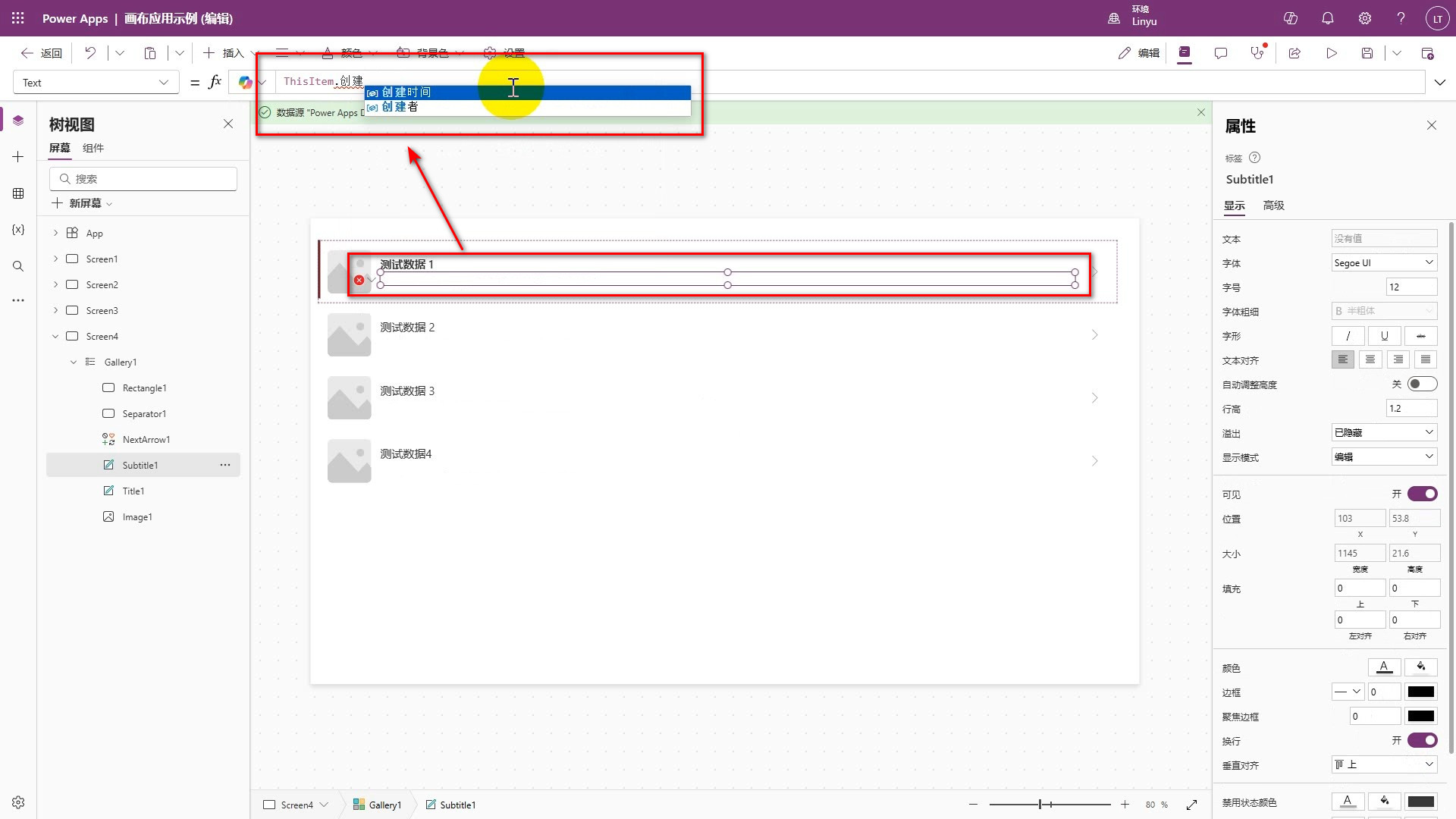Viewport: 1456px width, 819px height.
Task: Open the Share icon in toolbar
Action: [x=1294, y=53]
